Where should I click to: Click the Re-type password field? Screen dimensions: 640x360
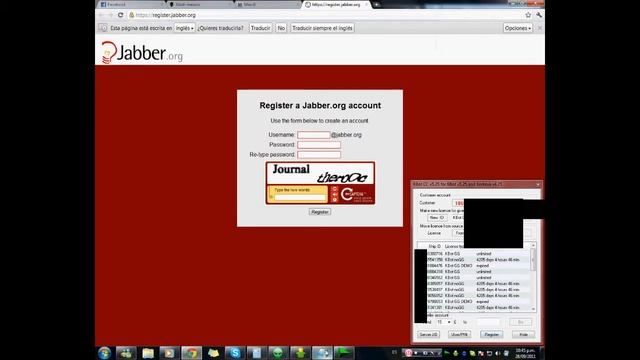point(319,155)
